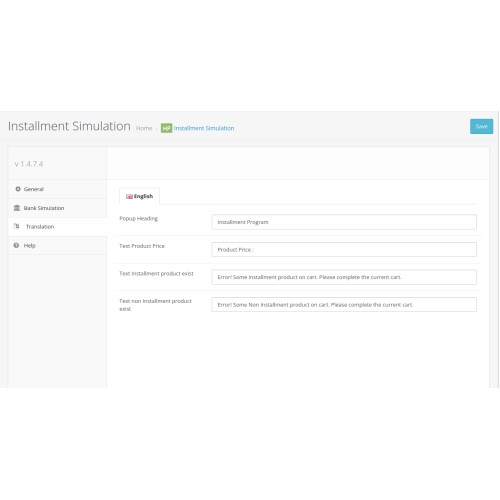Click the English flag icon
The image size is (500, 500).
tap(129, 197)
